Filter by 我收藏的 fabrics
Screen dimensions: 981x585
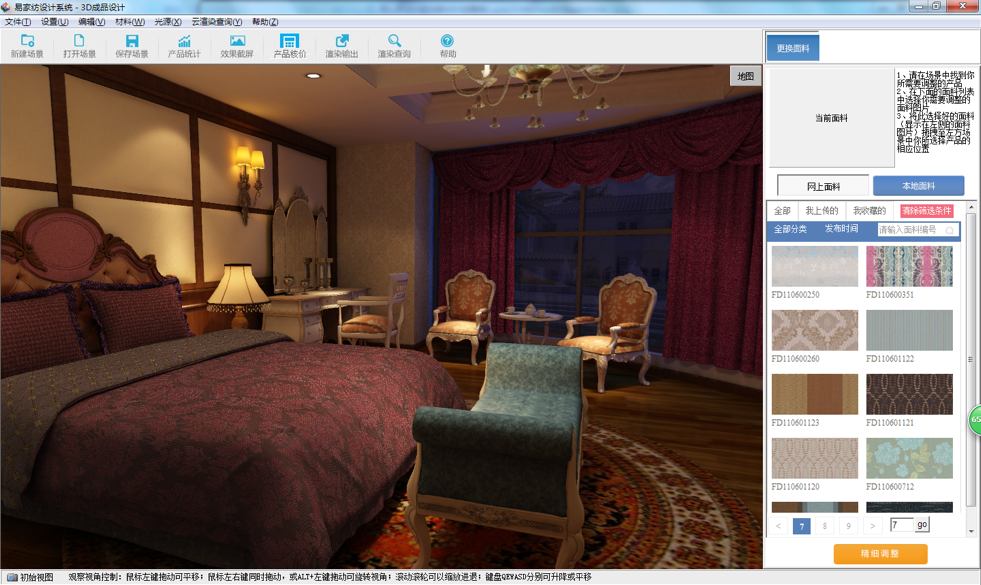870,211
